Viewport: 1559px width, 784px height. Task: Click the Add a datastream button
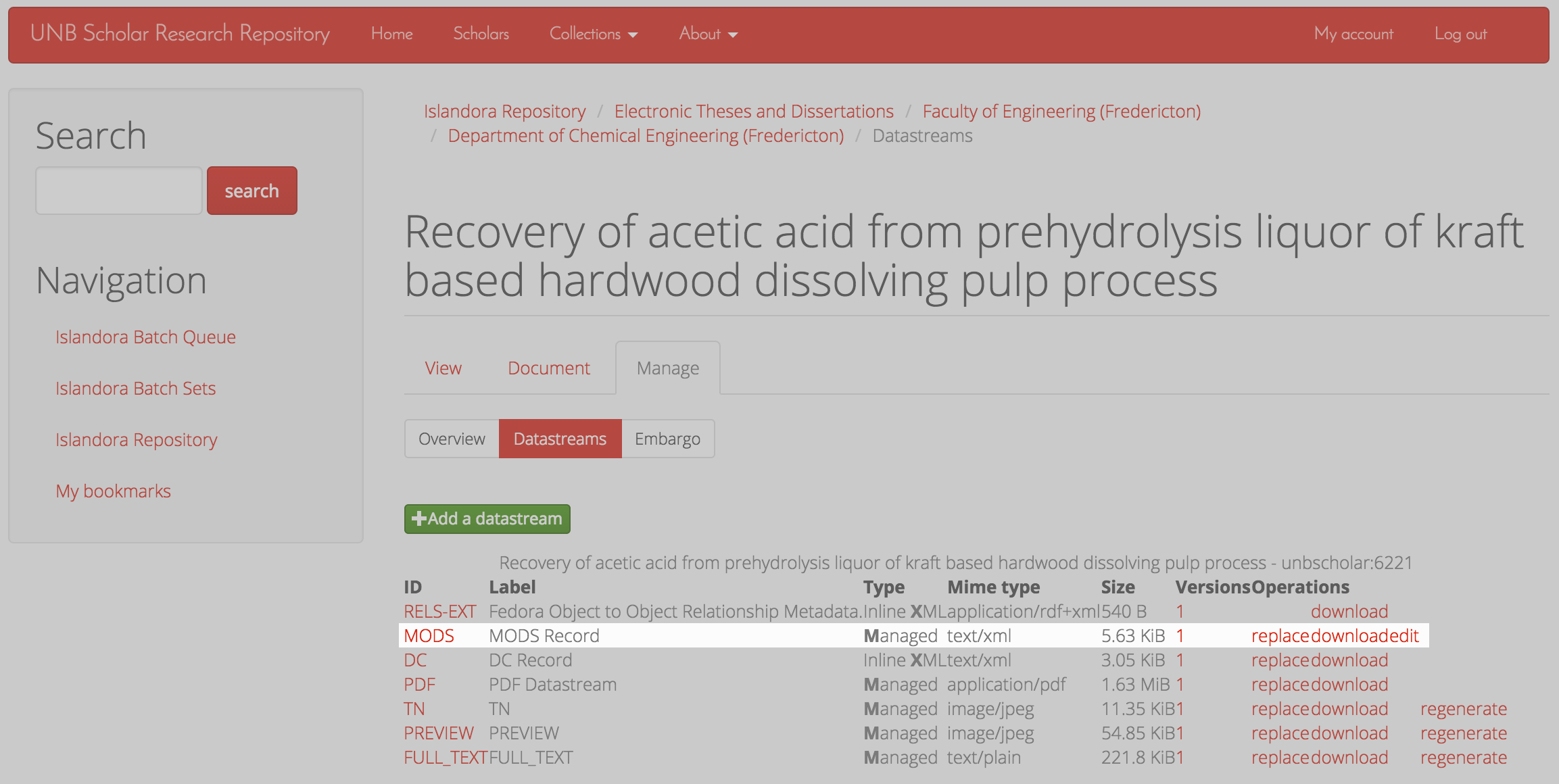pyautogui.click(x=487, y=519)
